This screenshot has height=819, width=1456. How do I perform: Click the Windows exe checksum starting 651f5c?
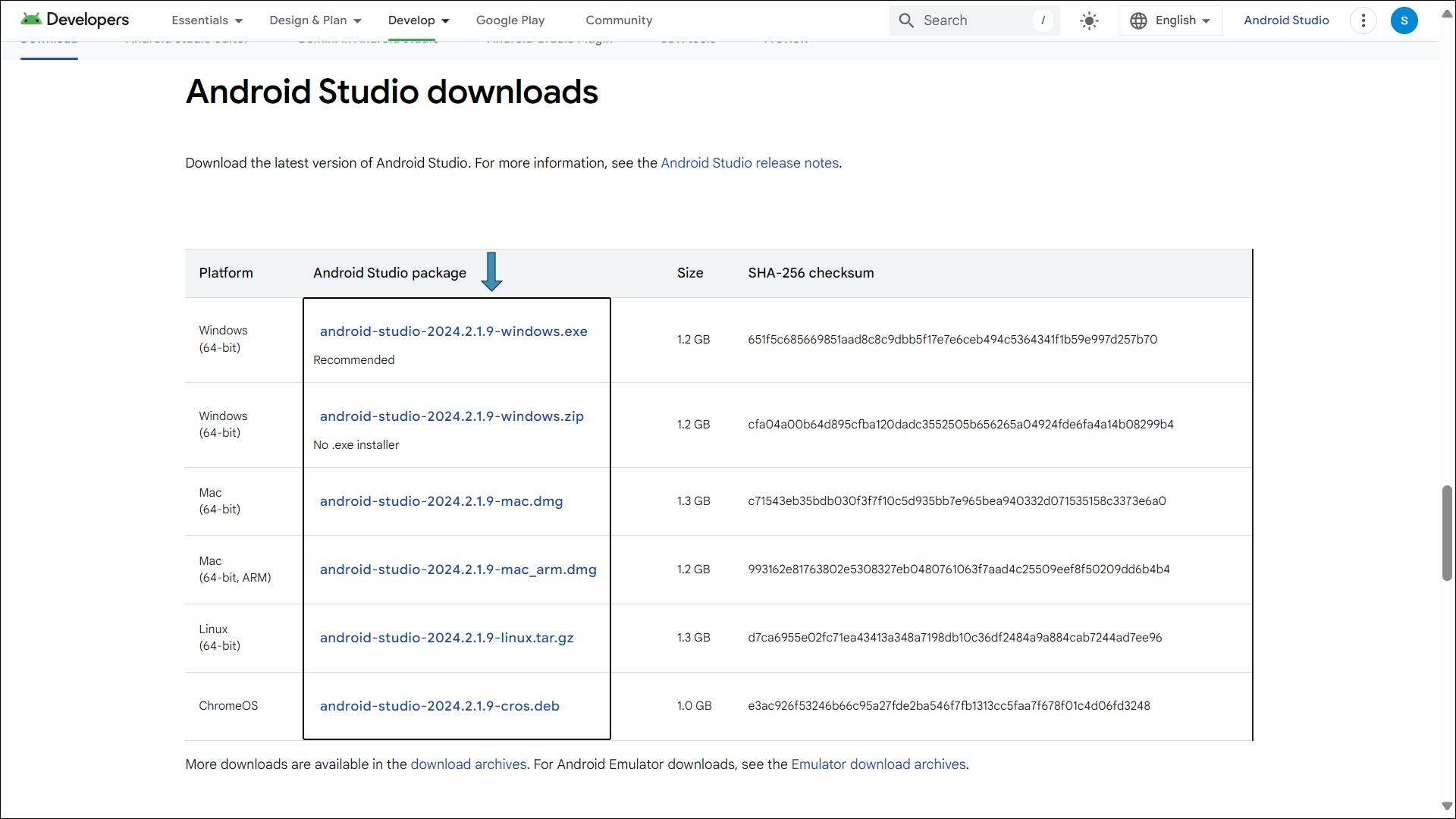click(x=952, y=340)
